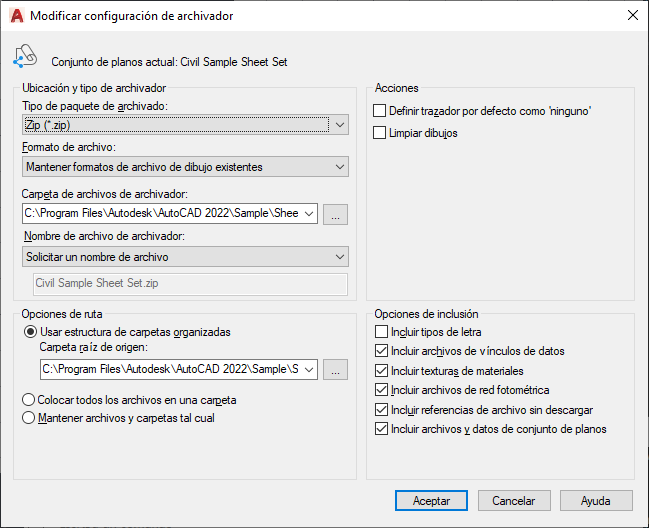The width and height of the screenshot is (649, 528).
Task: Expand the archive file folder path dropdown
Action: 309,214
